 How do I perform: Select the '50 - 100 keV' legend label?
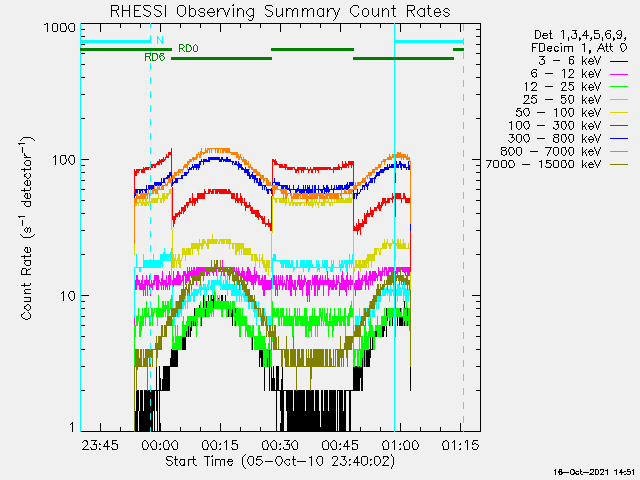[559, 113]
